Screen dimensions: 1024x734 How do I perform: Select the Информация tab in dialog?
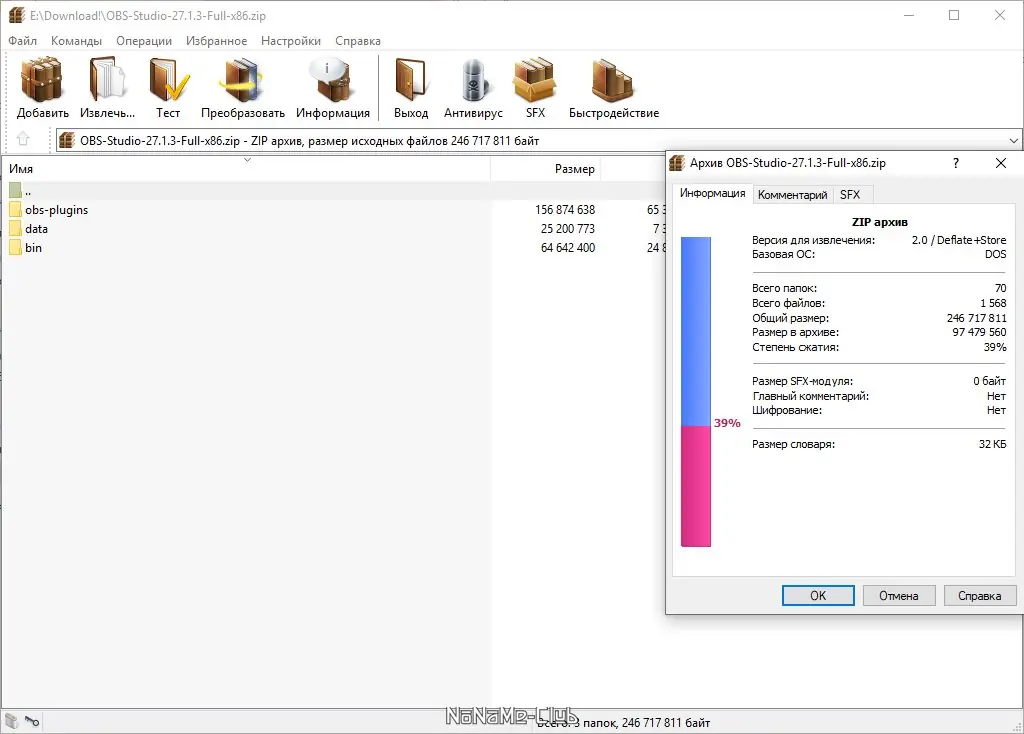(712, 193)
